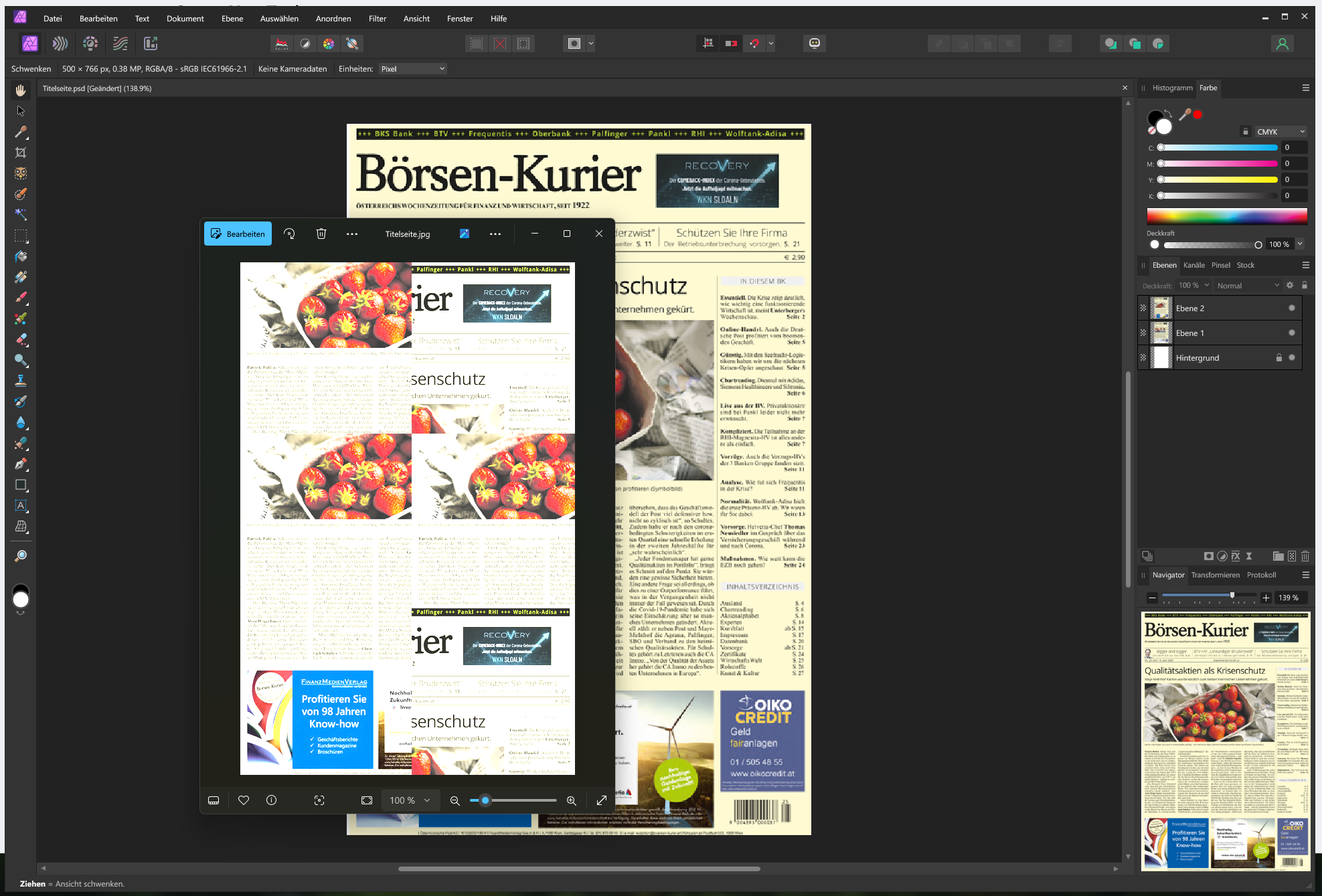Switch to the Histogramm tab
Viewport: 1322px width, 896px height.
pos(1172,88)
